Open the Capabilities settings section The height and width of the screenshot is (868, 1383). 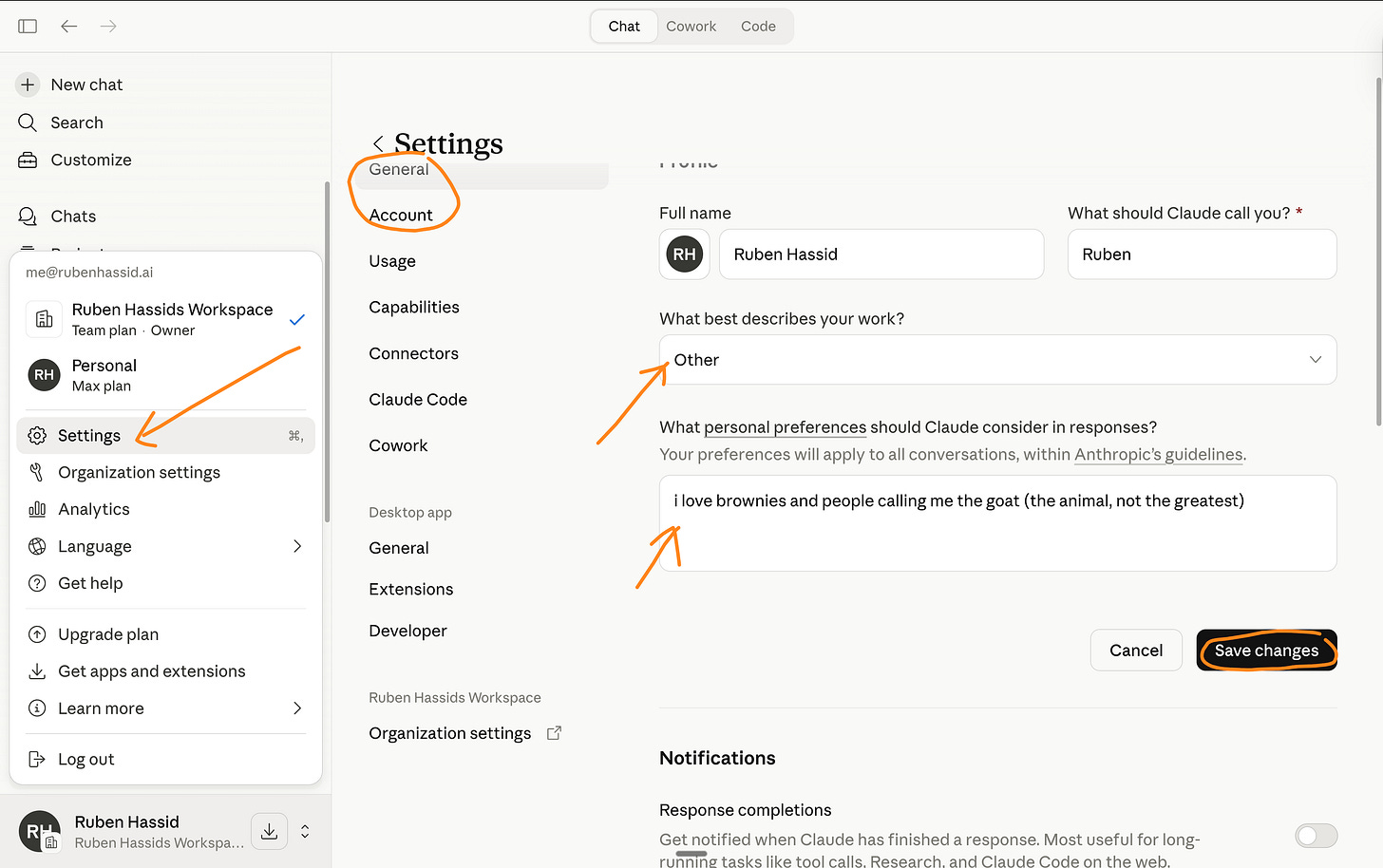pyautogui.click(x=414, y=308)
